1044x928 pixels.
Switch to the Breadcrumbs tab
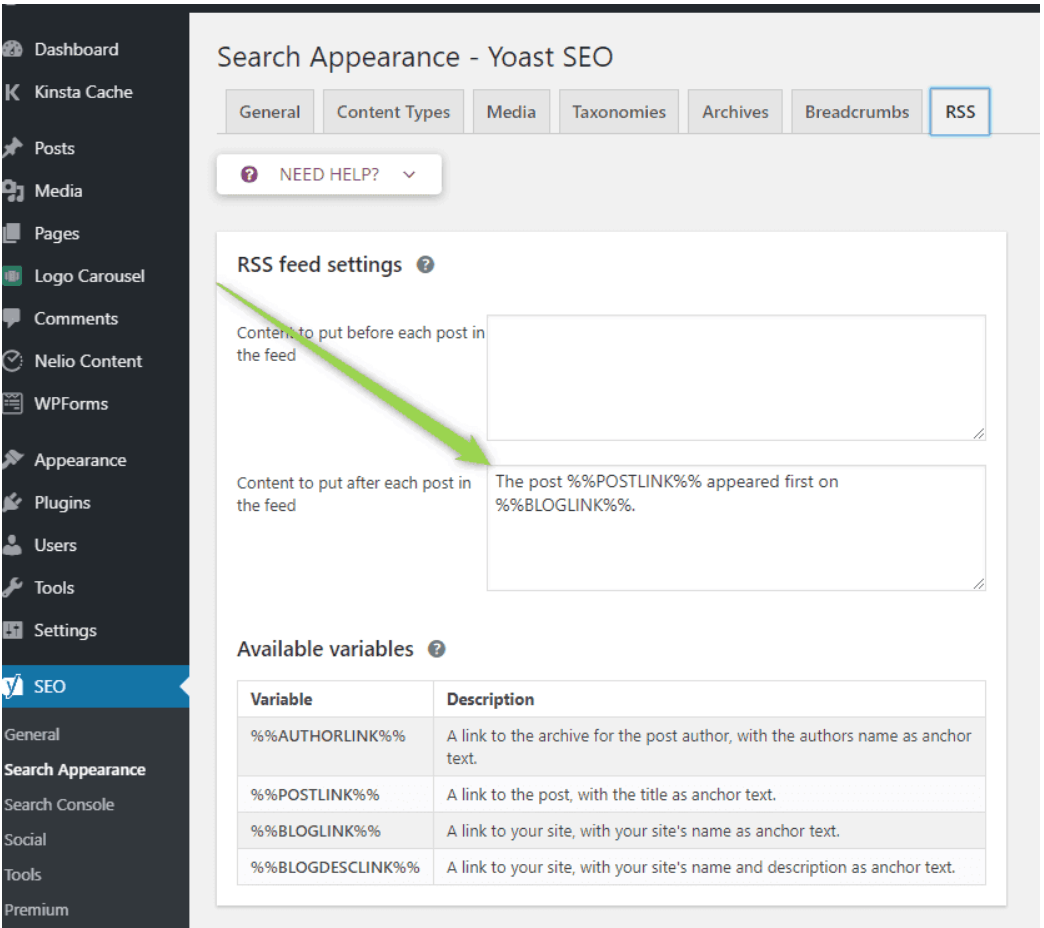[856, 112]
